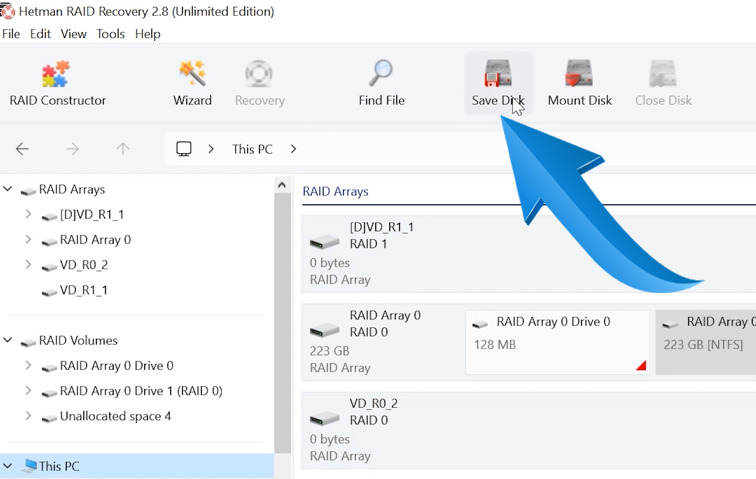This screenshot has height=479, width=756.
Task: Expand chevron after computer icon in path
Action: (x=211, y=149)
